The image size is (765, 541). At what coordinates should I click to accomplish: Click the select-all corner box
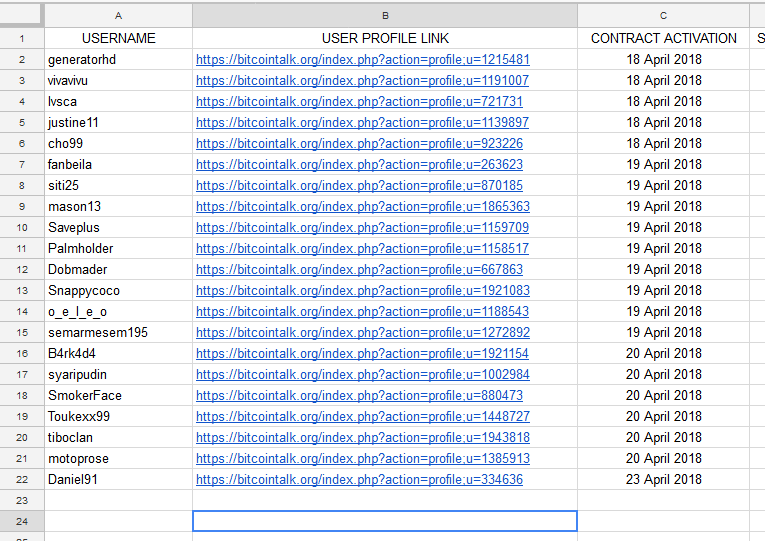point(20,14)
